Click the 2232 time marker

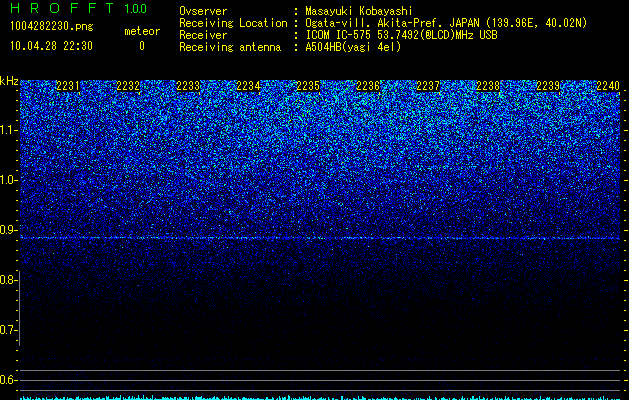(x=128, y=86)
